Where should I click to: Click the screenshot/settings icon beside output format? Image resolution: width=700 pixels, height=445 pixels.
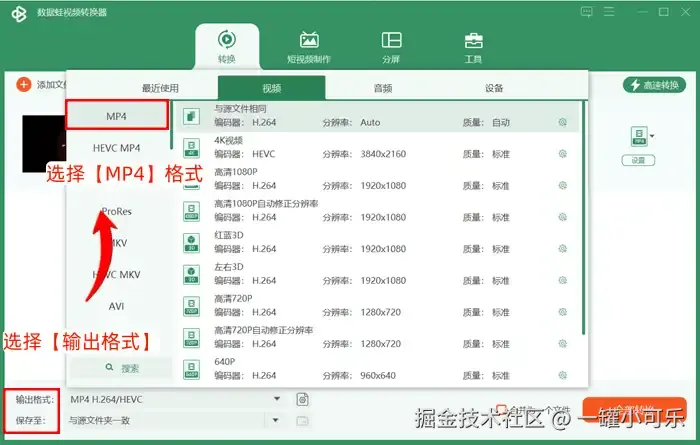tap(302, 399)
